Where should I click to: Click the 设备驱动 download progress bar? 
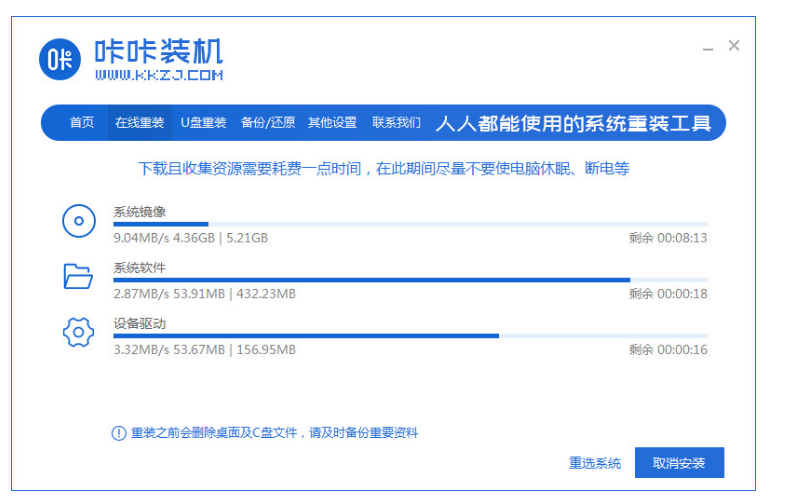[x=410, y=336]
